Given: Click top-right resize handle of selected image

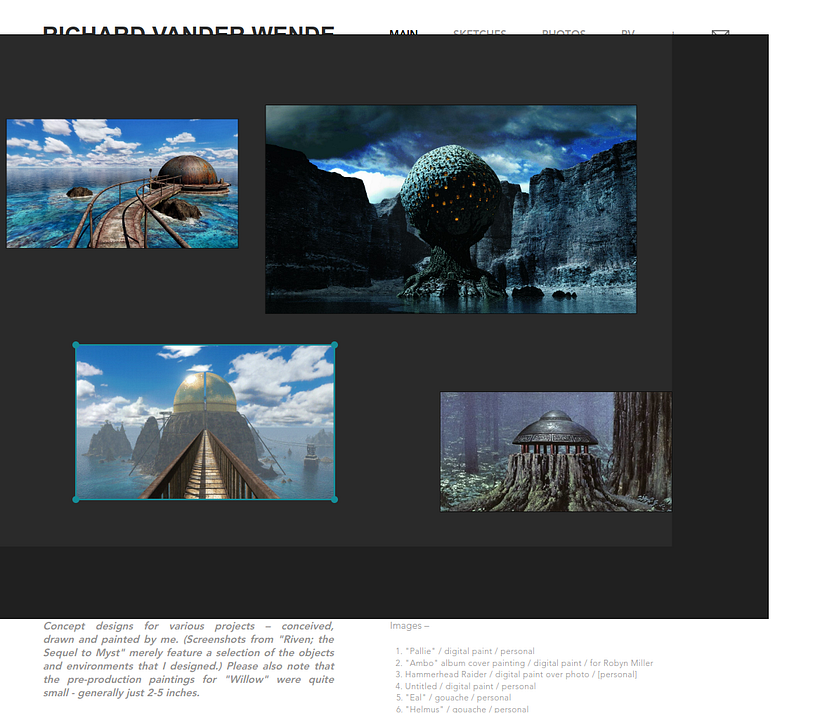Looking at the screenshot, I should (334, 346).
